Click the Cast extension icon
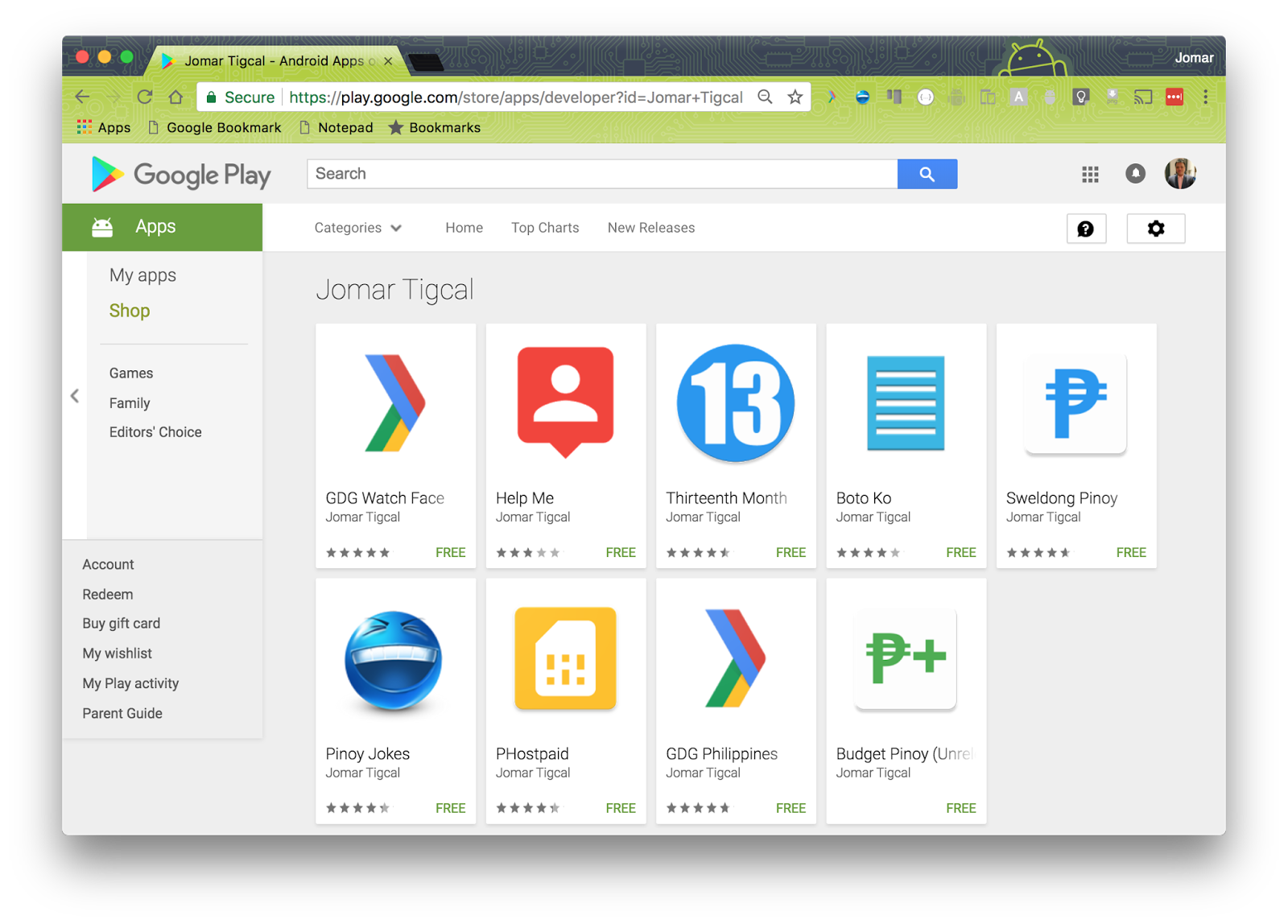This screenshot has width=1288, height=924. pos(1143,97)
